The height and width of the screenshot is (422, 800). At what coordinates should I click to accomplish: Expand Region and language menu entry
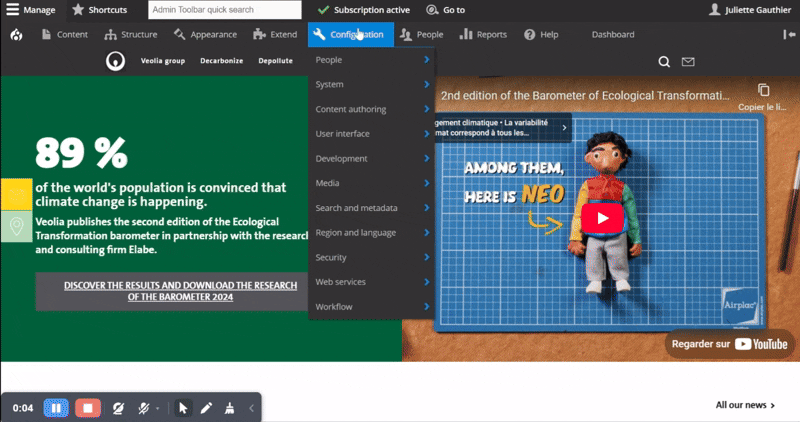(370, 233)
